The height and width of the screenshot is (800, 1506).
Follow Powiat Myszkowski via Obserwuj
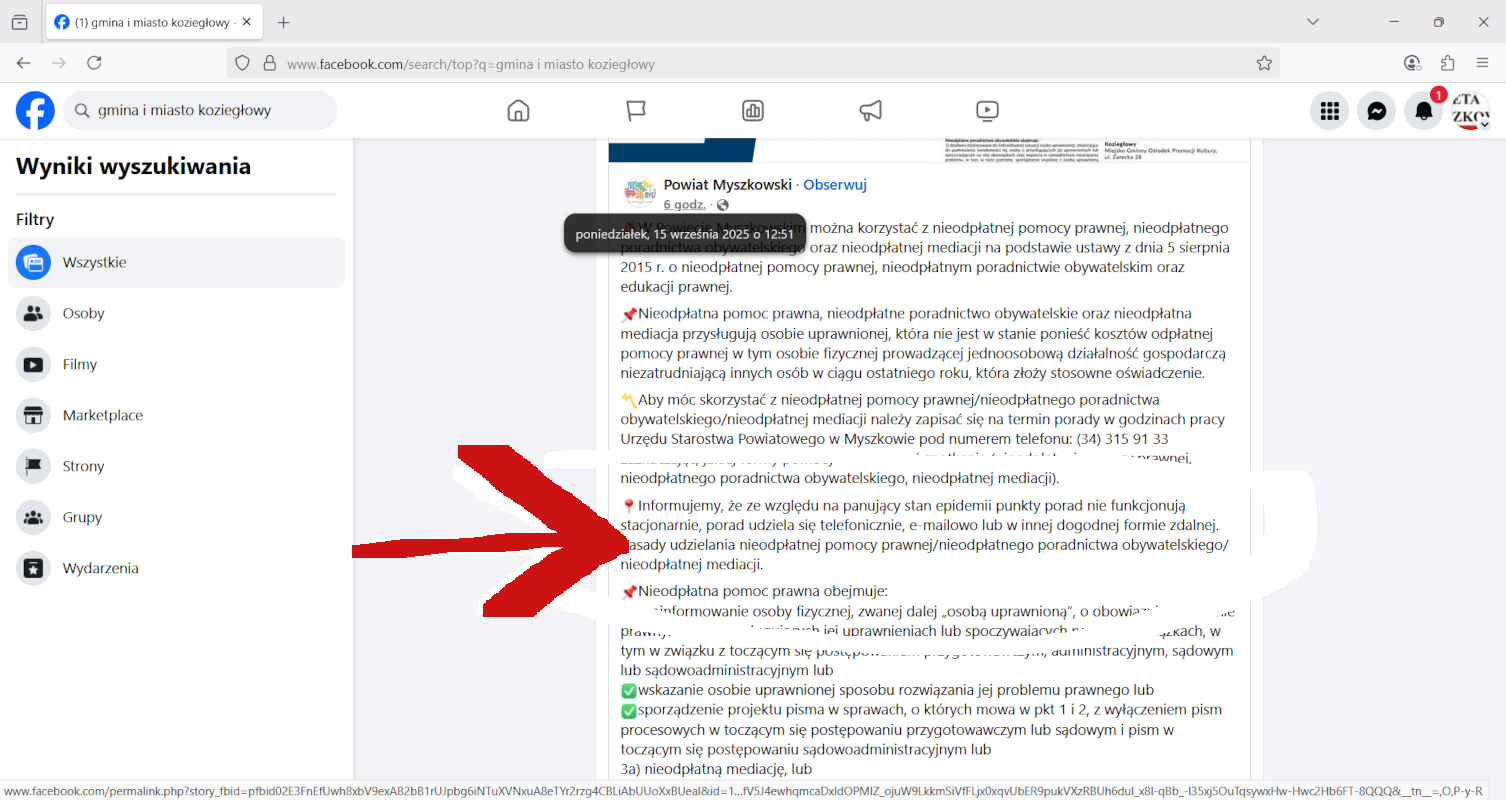point(834,185)
